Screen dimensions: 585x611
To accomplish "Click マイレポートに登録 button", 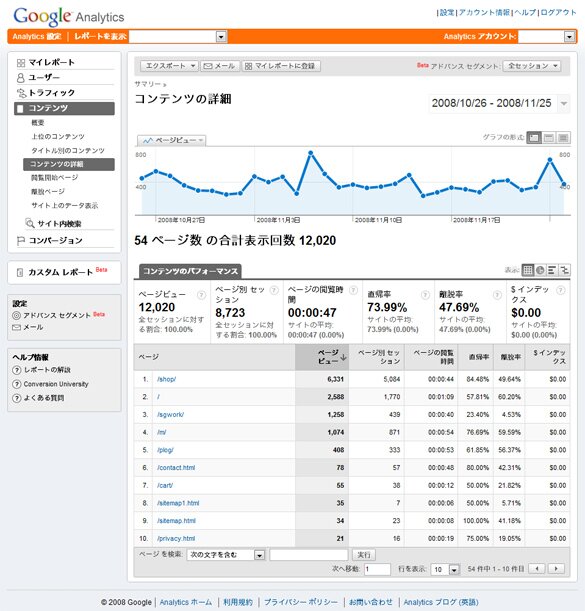I will point(281,66).
